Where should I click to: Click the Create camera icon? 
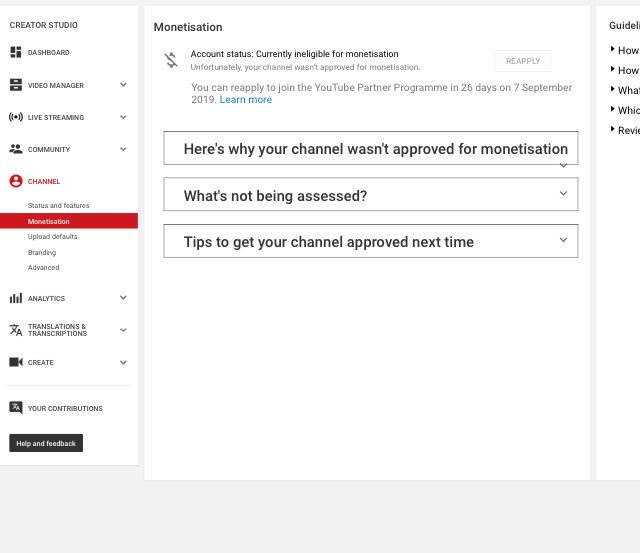pos(16,362)
